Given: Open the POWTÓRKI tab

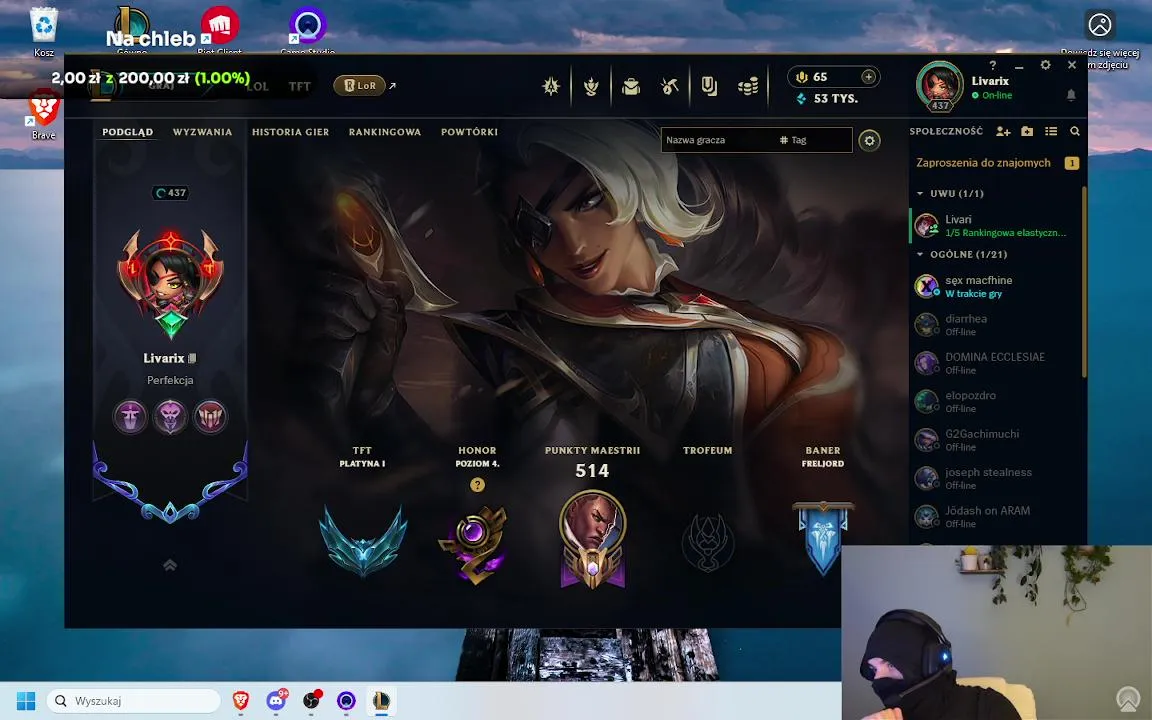Looking at the screenshot, I should [x=469, y=132].
